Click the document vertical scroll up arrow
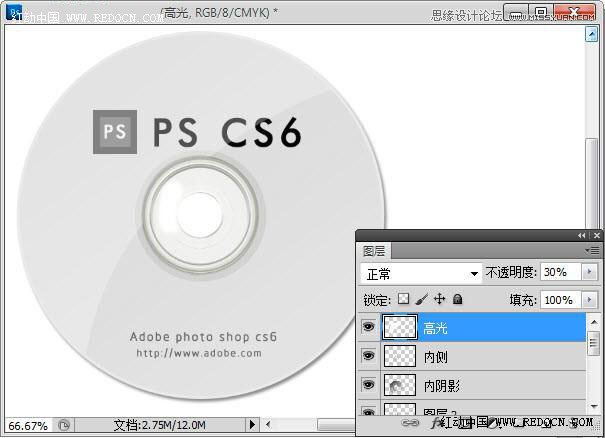Image resolution: width=605 pixels, height=438 pixels. 591,35
